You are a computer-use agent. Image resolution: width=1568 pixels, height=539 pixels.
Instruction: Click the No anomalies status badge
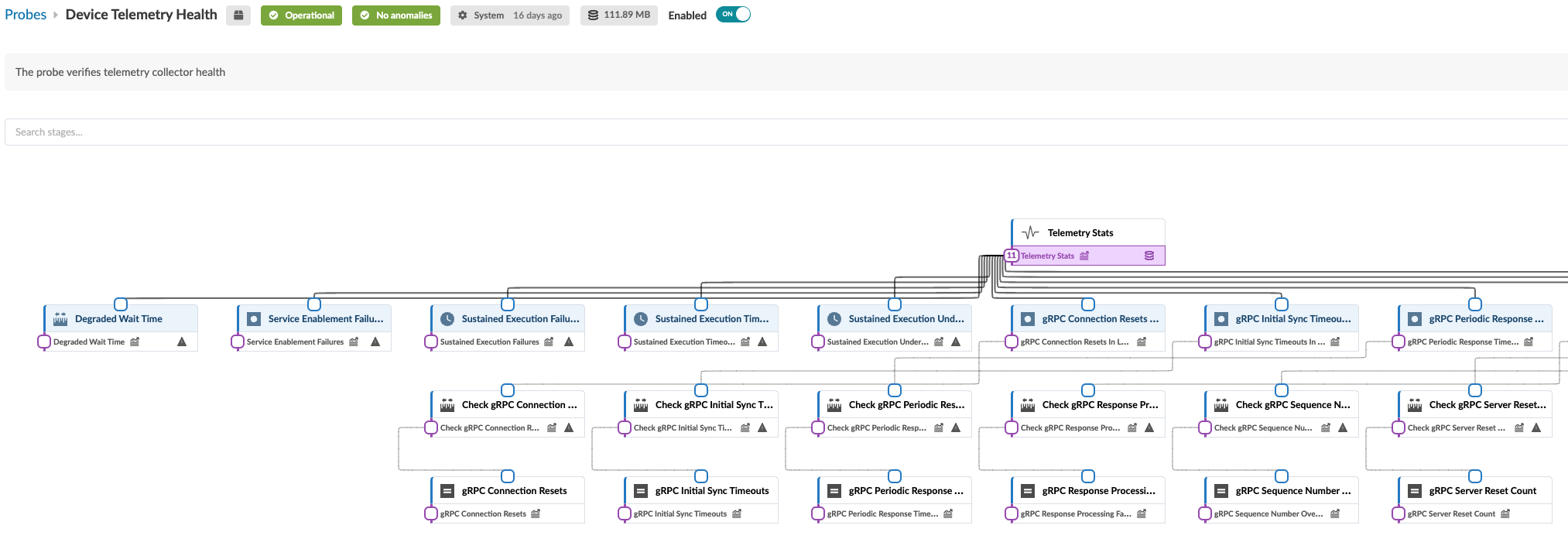[396, 15]
